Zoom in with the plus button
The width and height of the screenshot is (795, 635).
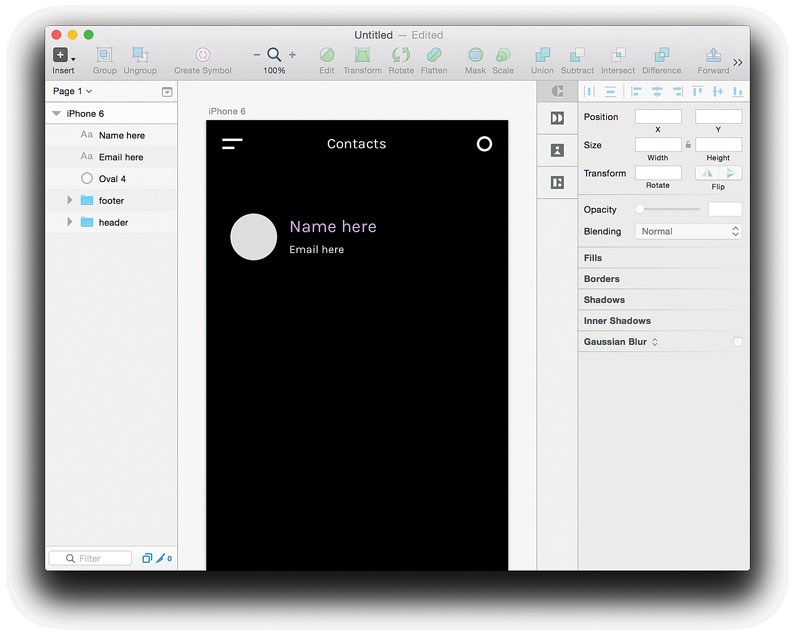(x=292, y=55)
